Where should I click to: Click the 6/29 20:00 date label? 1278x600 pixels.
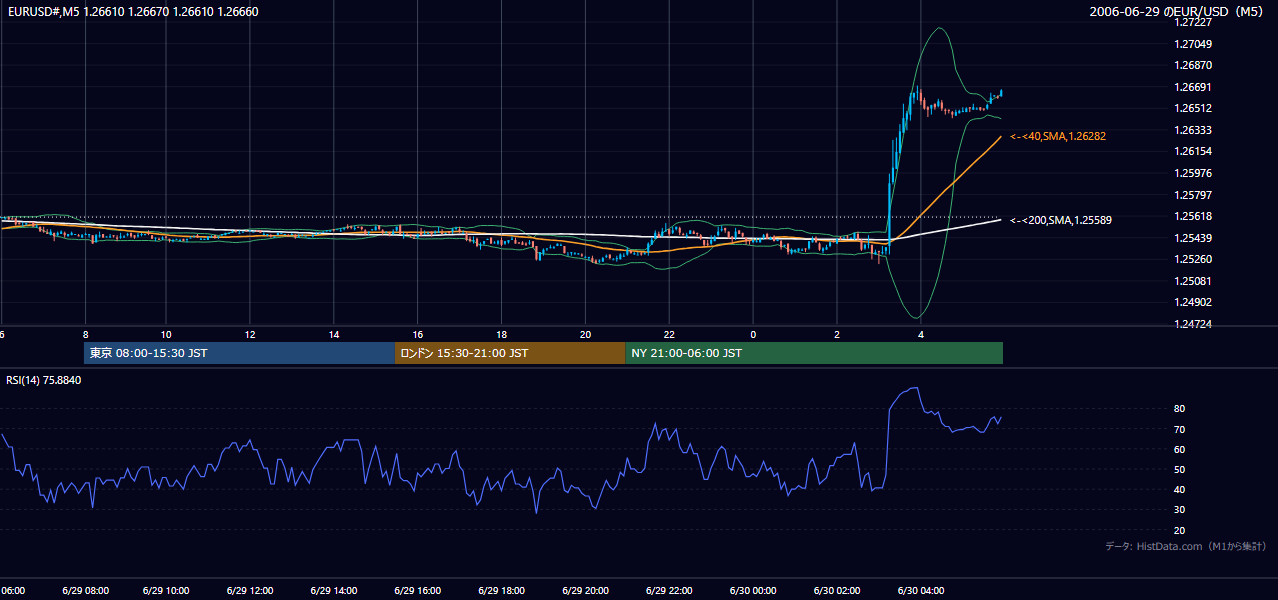[585, 590]
